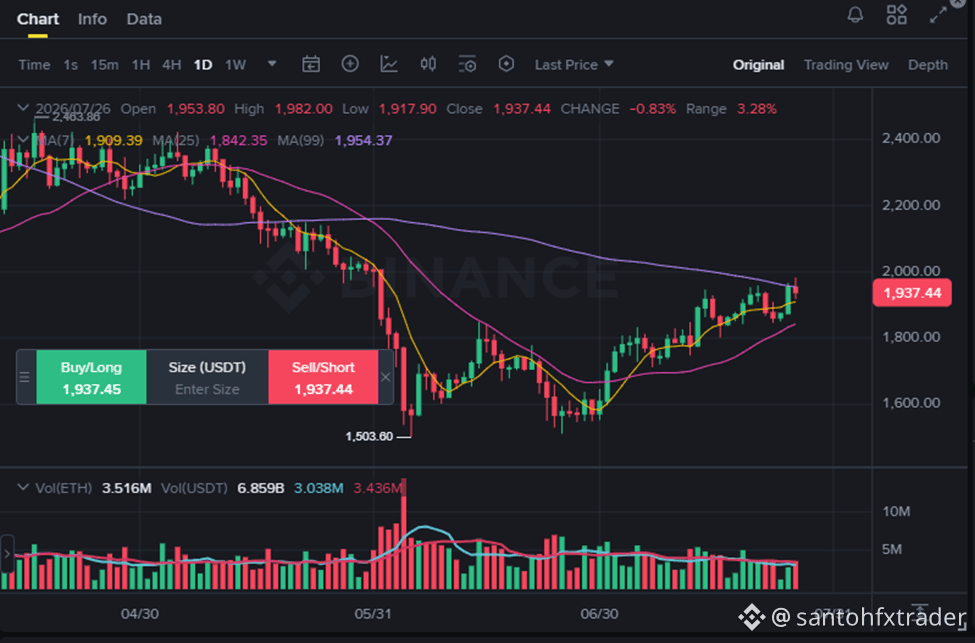
Task: Grab the order widget handle icon
Action: pos(24,377)
